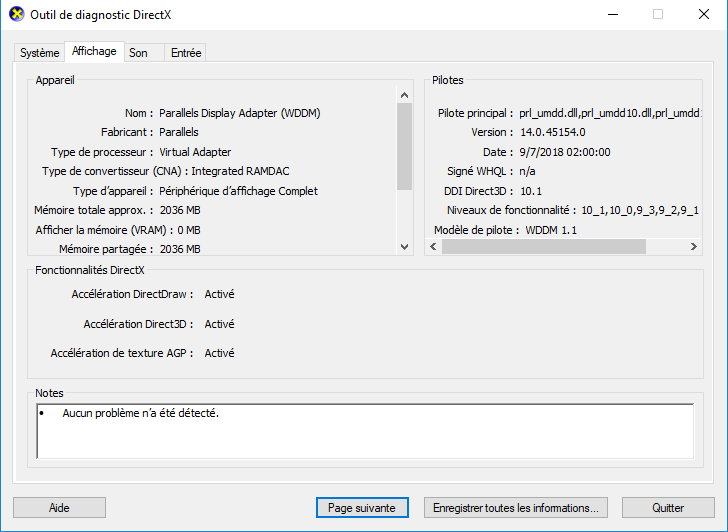This screenshot has width=728, height=532.
Task: Click the Quitter button
Action: (x=668, y=508)
